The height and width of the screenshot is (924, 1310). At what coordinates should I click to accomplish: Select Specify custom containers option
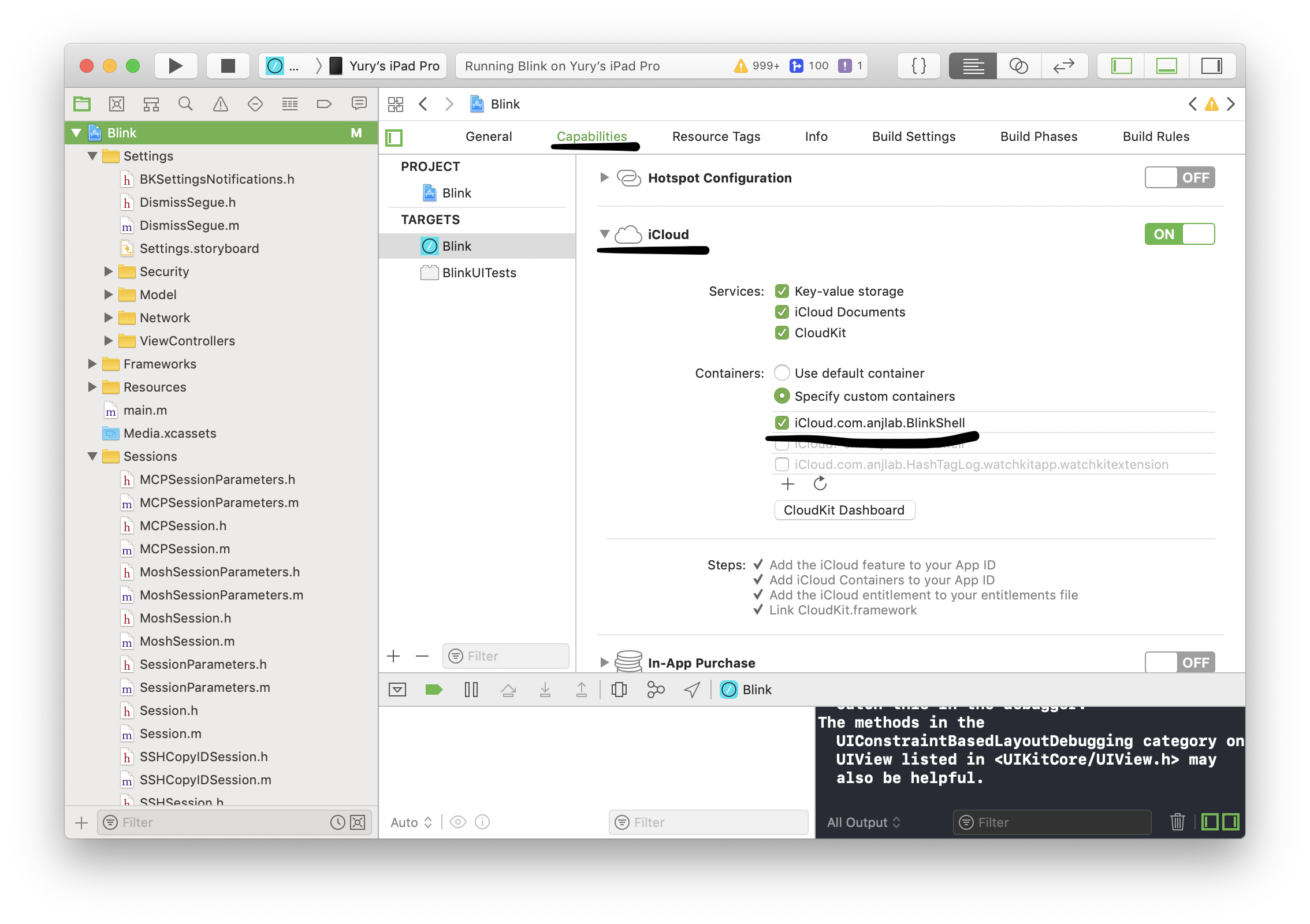tap(782, 396)
